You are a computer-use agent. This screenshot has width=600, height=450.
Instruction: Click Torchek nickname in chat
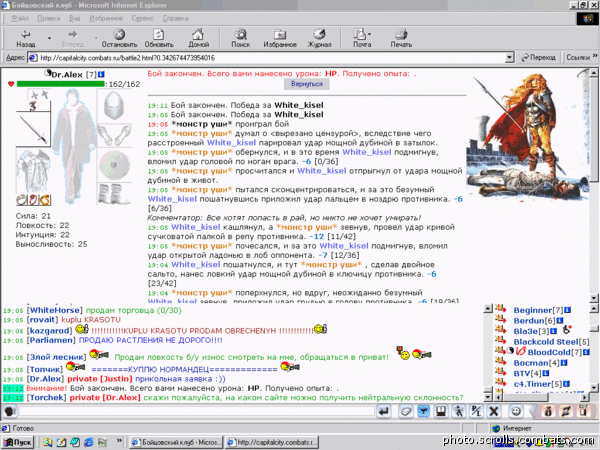45,398
